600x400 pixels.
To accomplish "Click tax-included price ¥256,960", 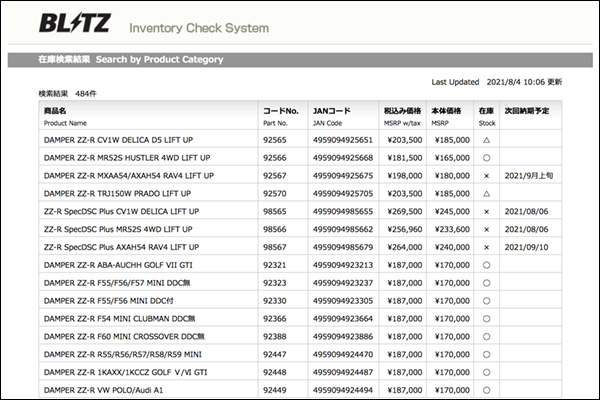I will pos(405,229).
